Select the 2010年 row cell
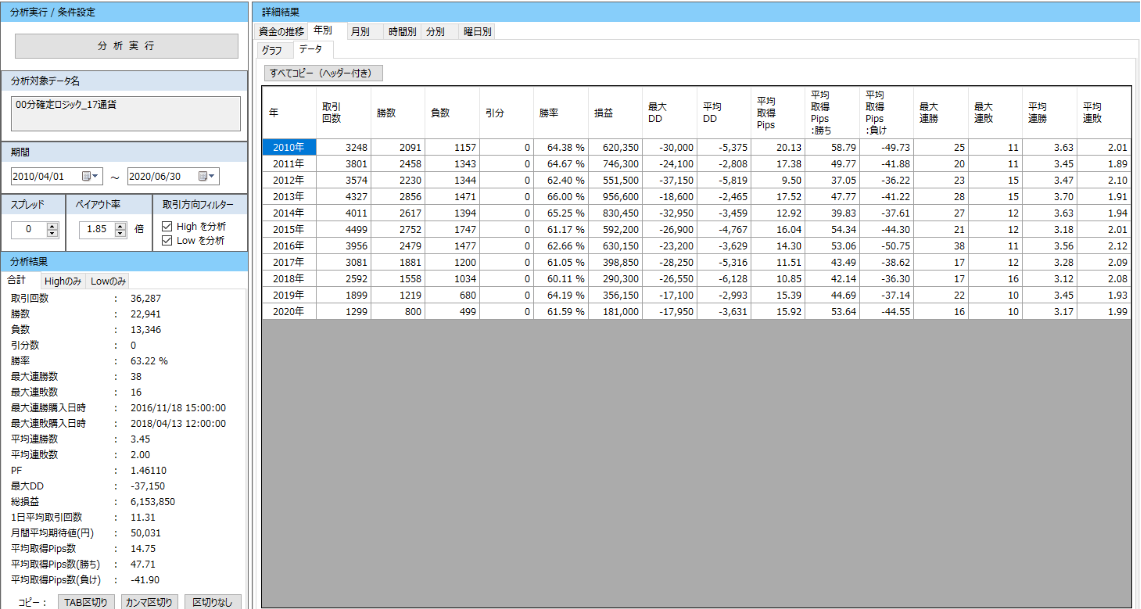 289,147
